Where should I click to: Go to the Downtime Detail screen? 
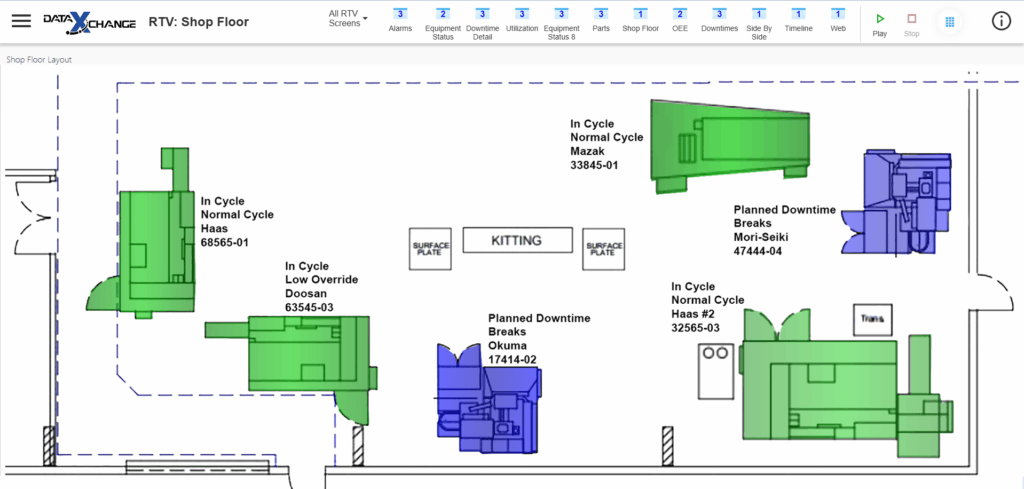pos(482,25)
